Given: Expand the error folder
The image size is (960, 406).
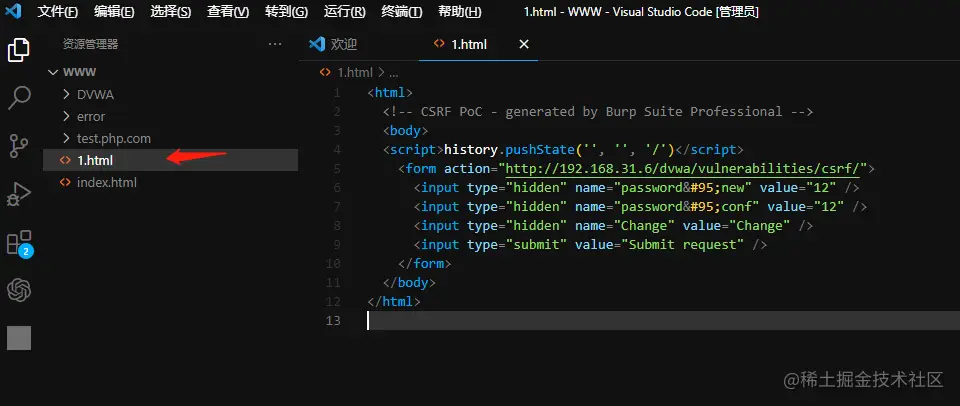Looking at the screenshot, I should (67, 116).
